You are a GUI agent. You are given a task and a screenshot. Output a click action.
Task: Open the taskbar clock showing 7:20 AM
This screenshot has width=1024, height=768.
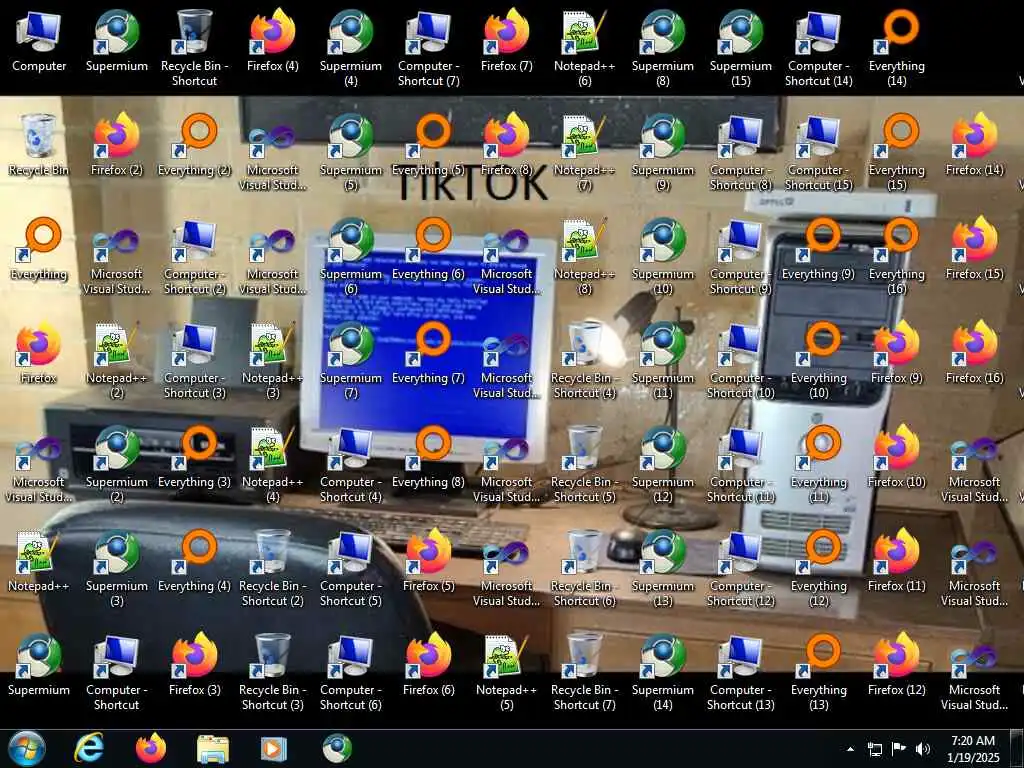tap(973, 749)
